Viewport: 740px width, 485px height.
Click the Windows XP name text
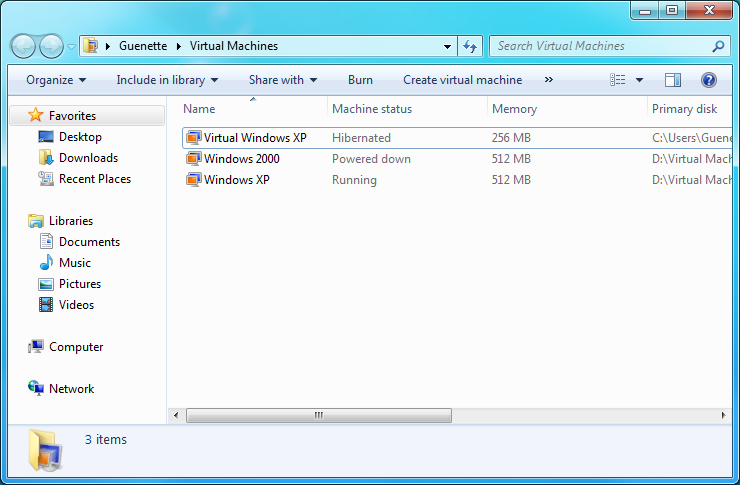point(237,180)
